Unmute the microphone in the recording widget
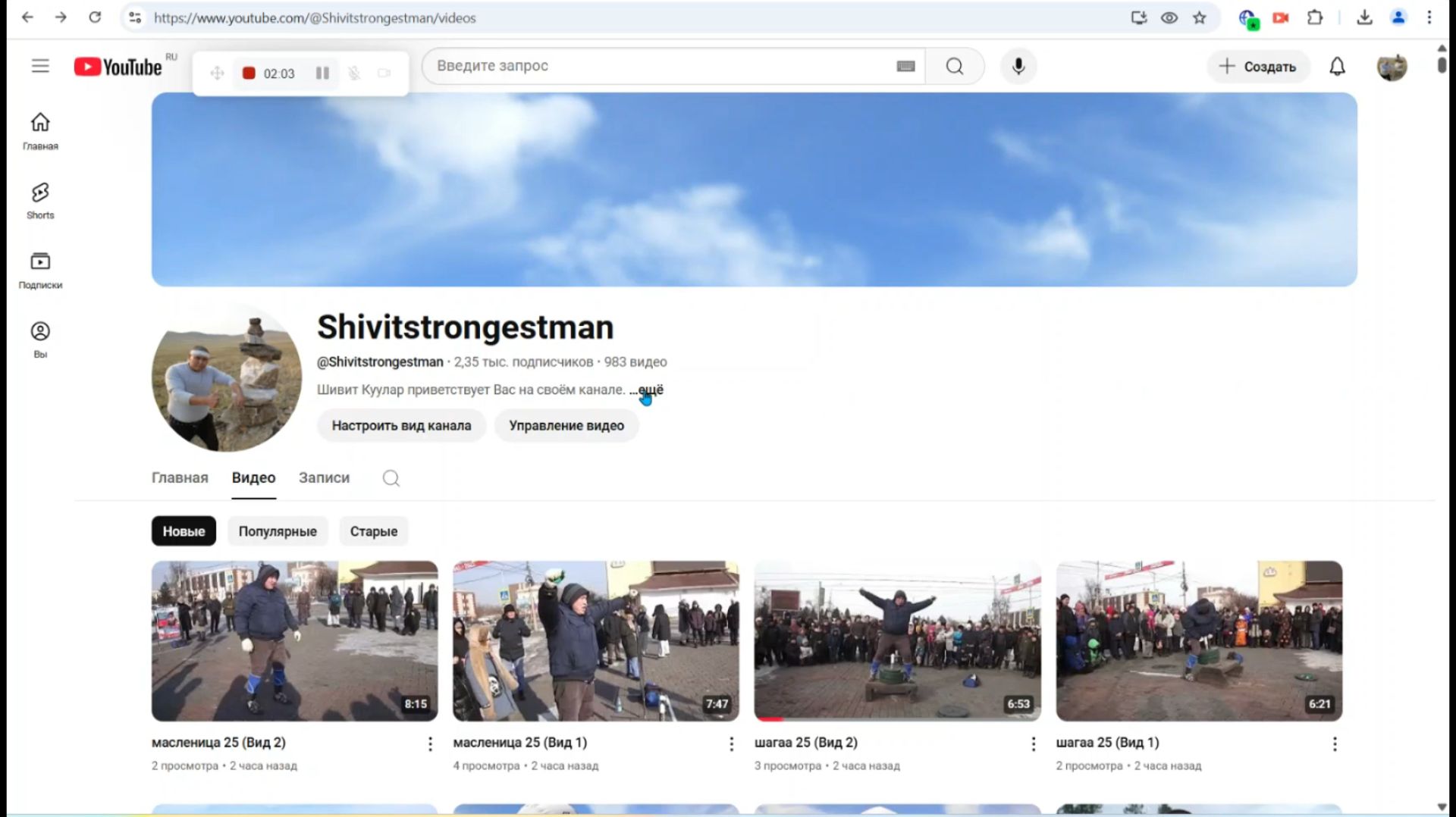Image resolution: width=1456 pixels, height=817 pixels. (353, 73)
